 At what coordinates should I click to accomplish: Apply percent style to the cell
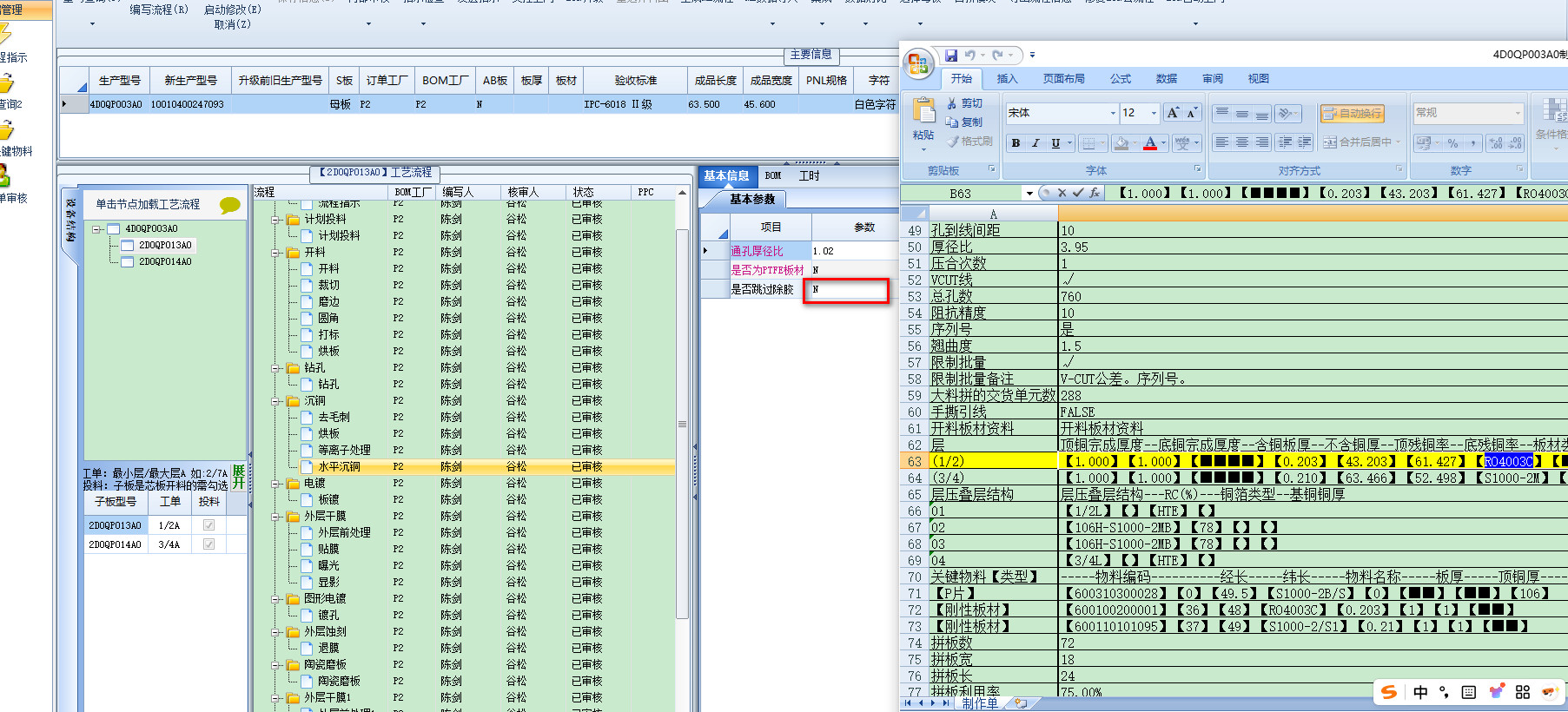point(1452,143)
